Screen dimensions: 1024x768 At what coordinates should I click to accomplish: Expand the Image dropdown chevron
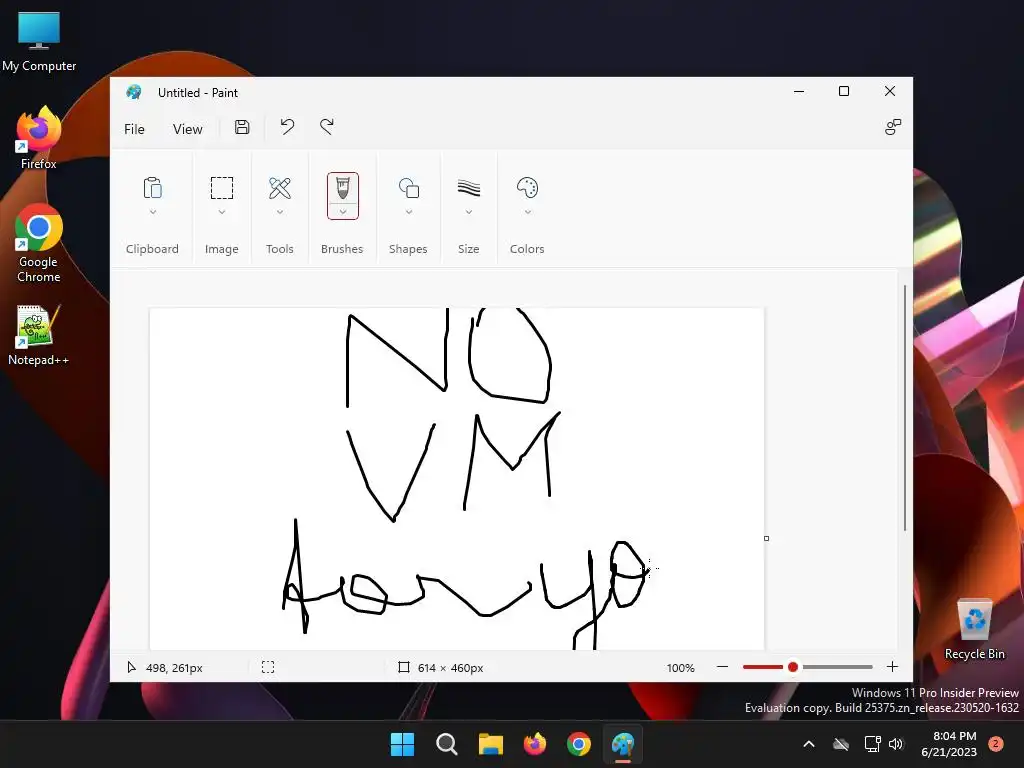pyautogui.click(x=222, y=212)
